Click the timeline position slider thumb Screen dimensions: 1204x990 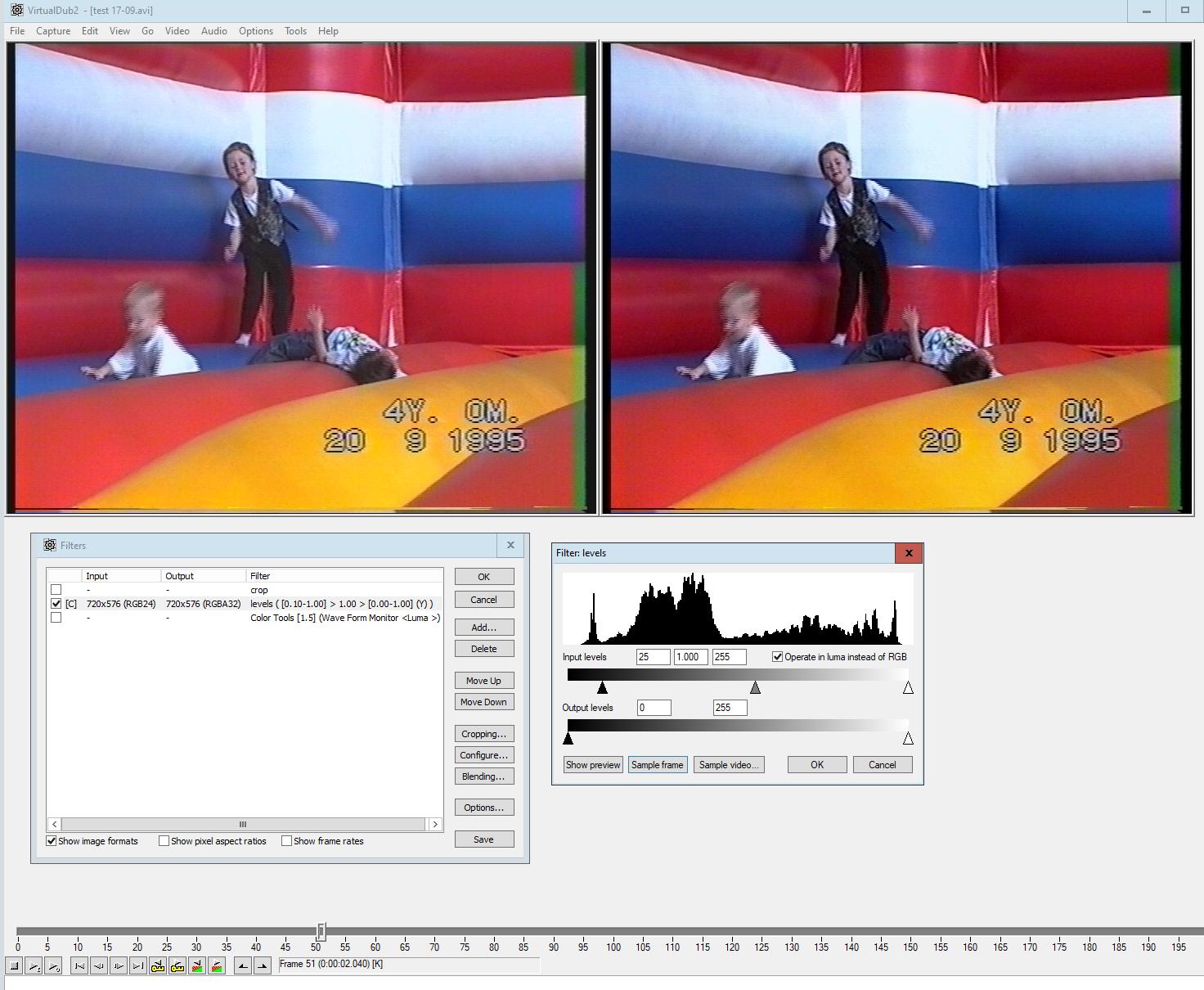click(x=321, y=931)
